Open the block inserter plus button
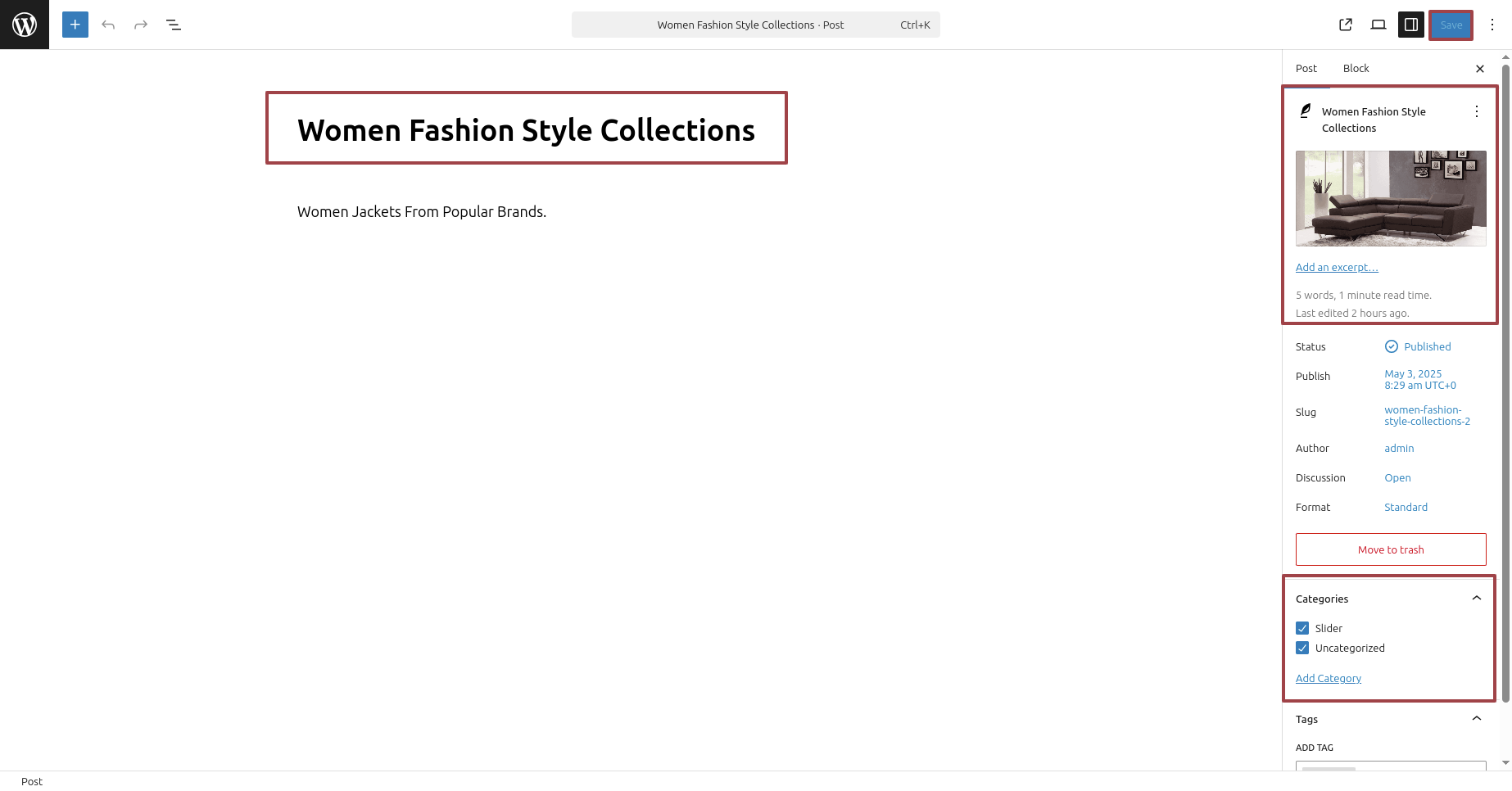The height and width of the screenshot is (791, 1512). [x=75, y=25]
